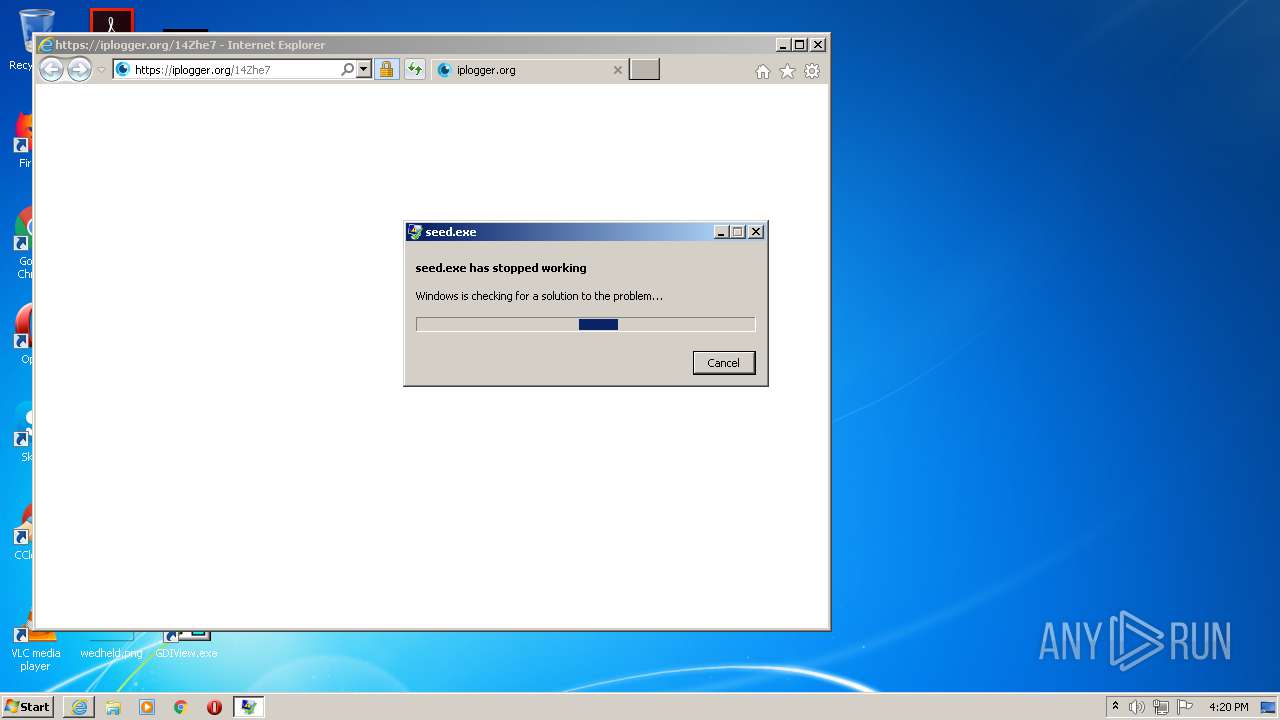Open the Start menu
1280x720 pixels.
[x=28, y=707]
